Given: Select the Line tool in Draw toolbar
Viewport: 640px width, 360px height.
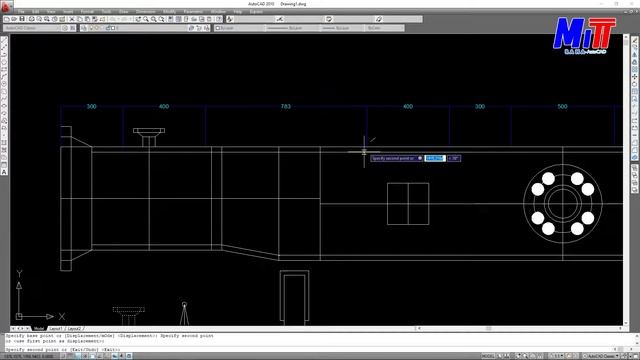Looking at the screenshot, I should tap(4, 40).
